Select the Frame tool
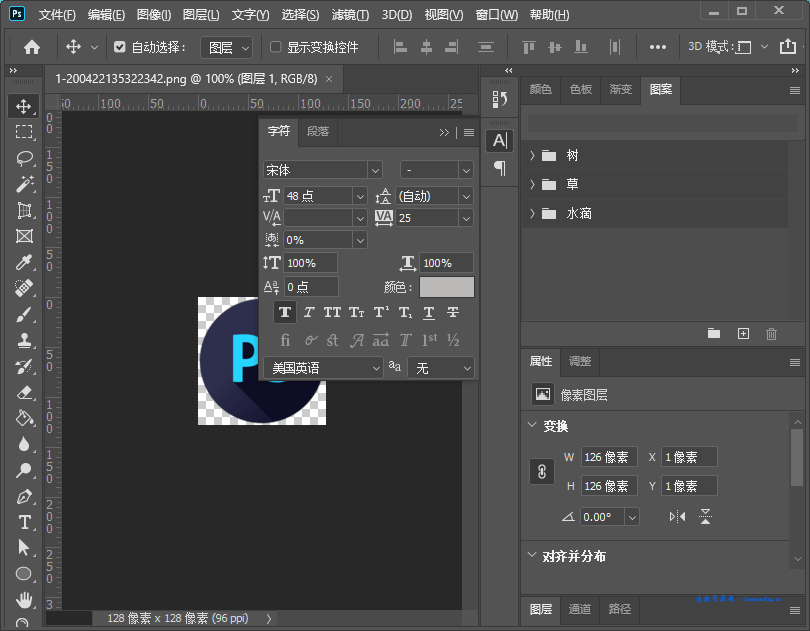This screenshot has height=631, width=810. (x=23, y=236)
